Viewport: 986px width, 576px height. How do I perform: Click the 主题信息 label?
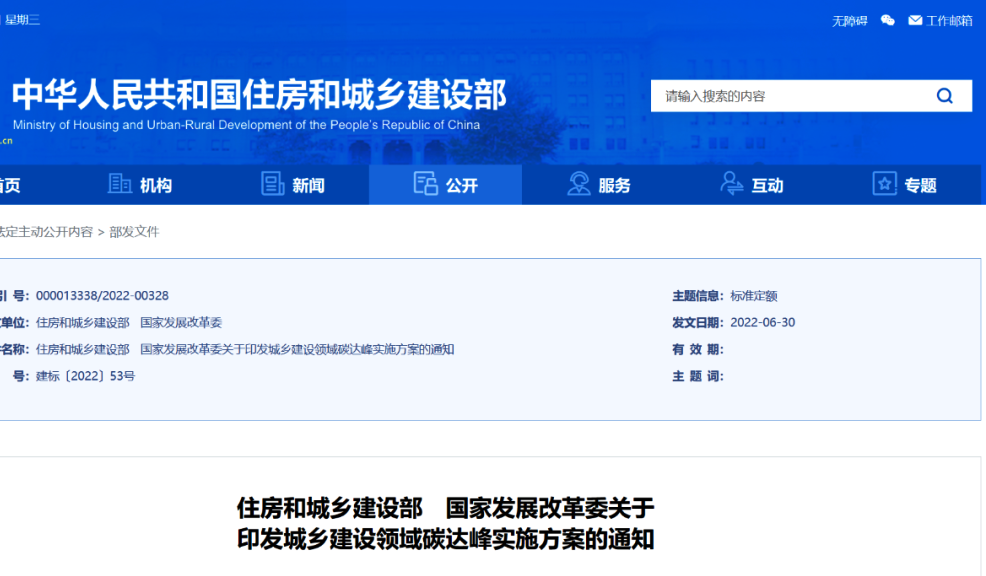click(x=697, y=296)
